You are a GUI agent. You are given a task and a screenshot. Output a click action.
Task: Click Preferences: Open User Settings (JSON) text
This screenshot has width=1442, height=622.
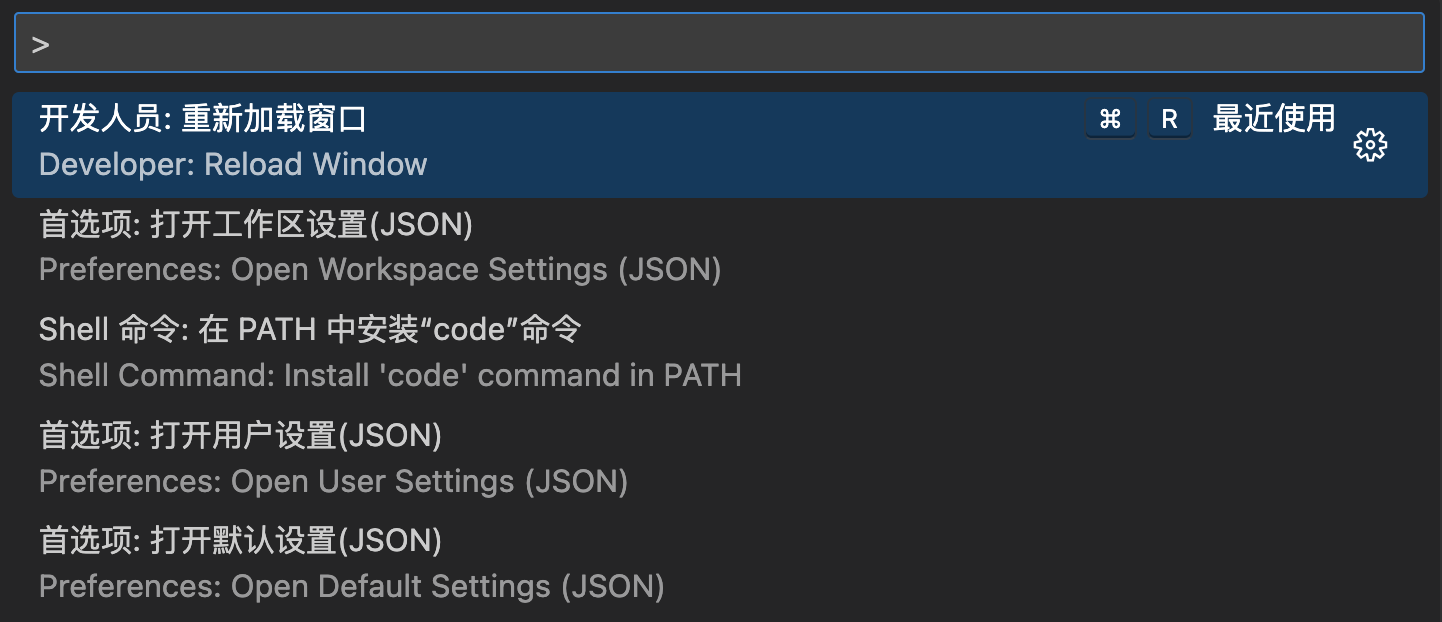tap(333, 481)
